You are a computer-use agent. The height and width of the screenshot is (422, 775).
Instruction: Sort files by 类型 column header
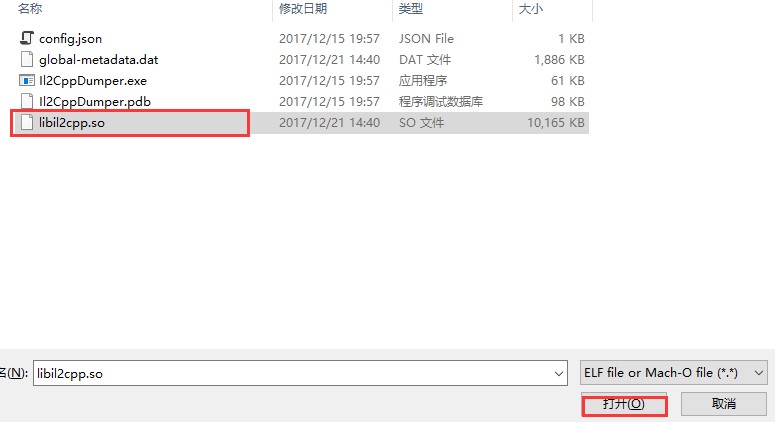(x=411, y=8)
